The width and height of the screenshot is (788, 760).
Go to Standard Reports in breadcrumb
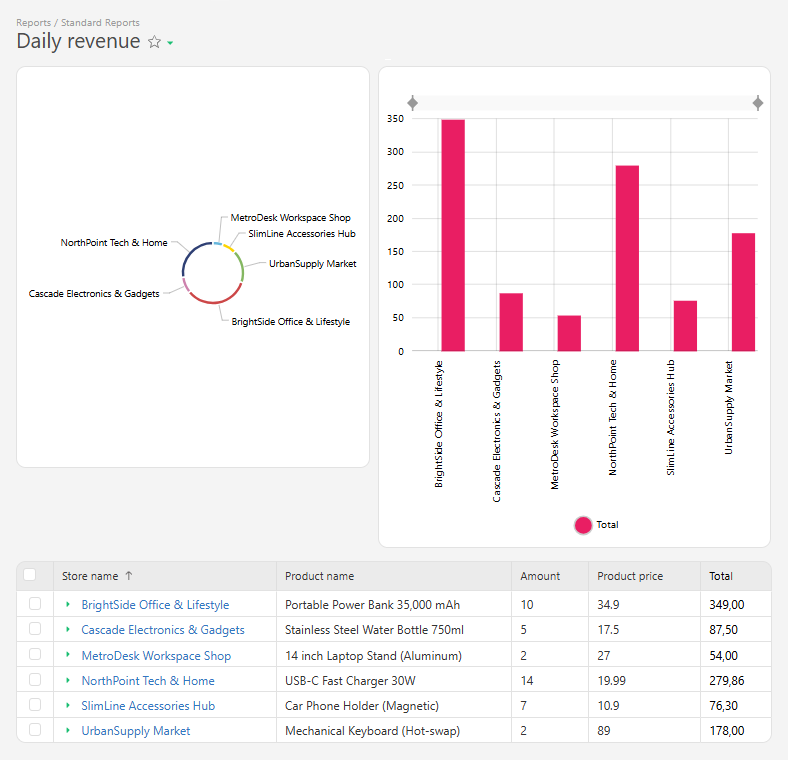[x=100, y=22]
